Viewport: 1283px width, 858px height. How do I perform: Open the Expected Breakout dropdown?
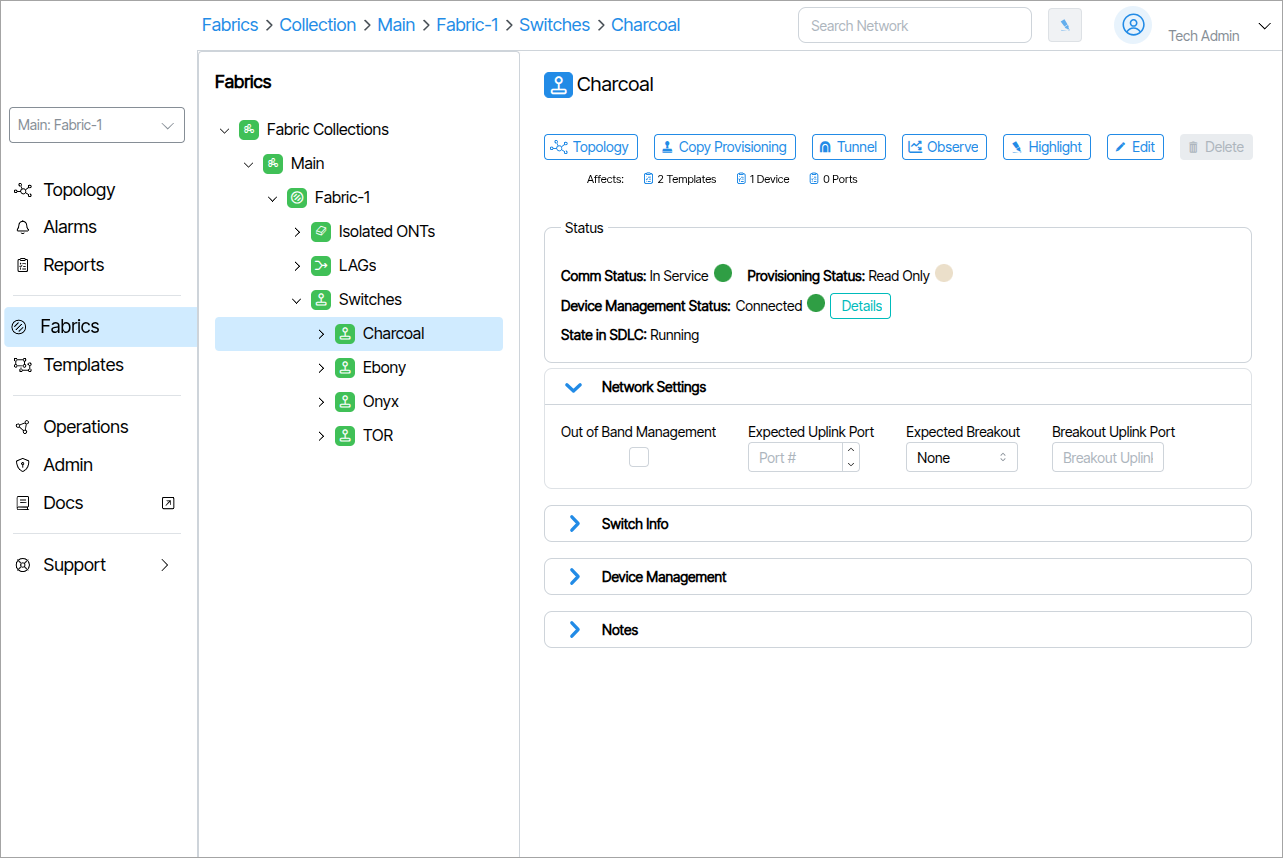[x=962, y=457]
